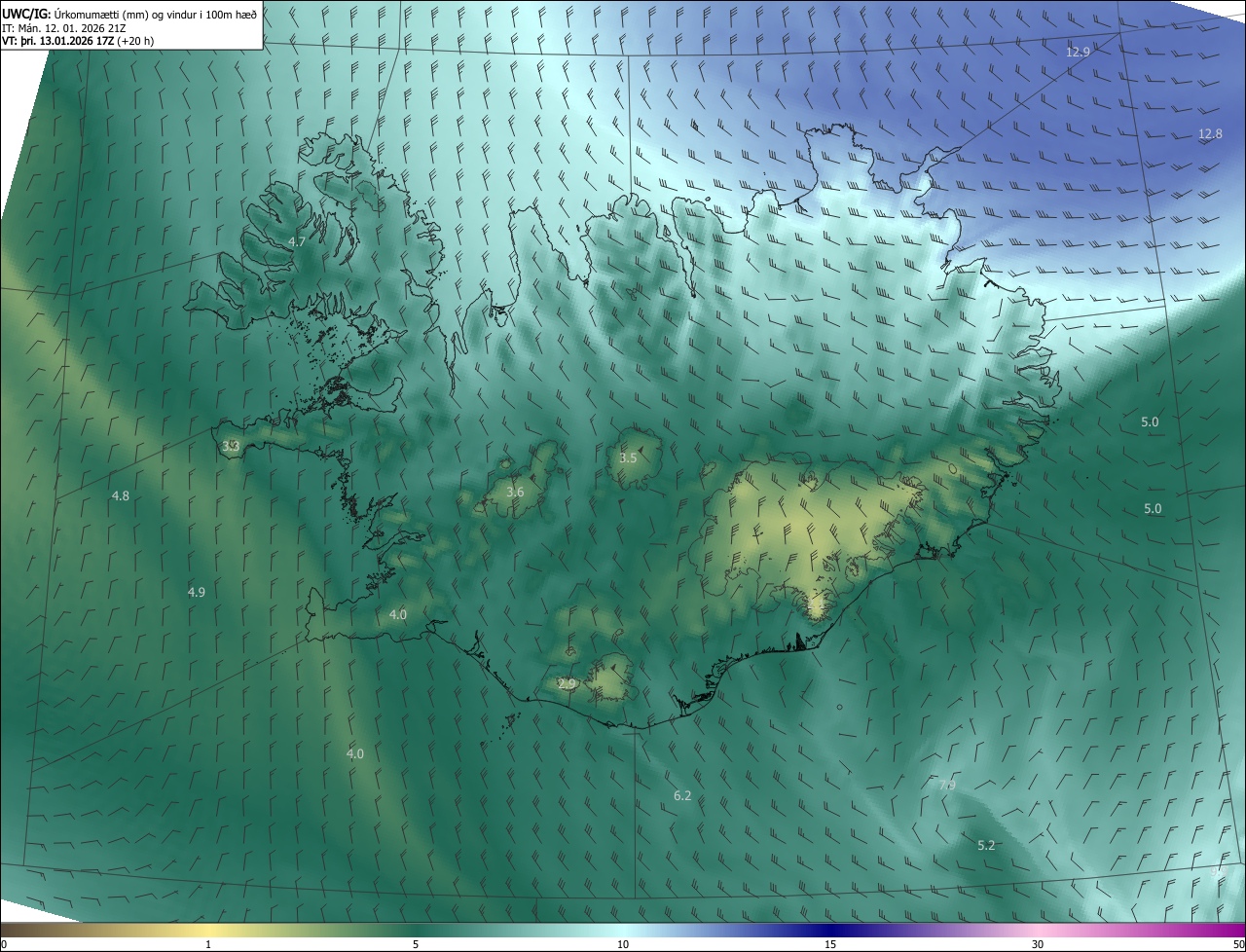
Task: Click the 3.6 value on Langjökull glacier
Action: tap(515, 492)
